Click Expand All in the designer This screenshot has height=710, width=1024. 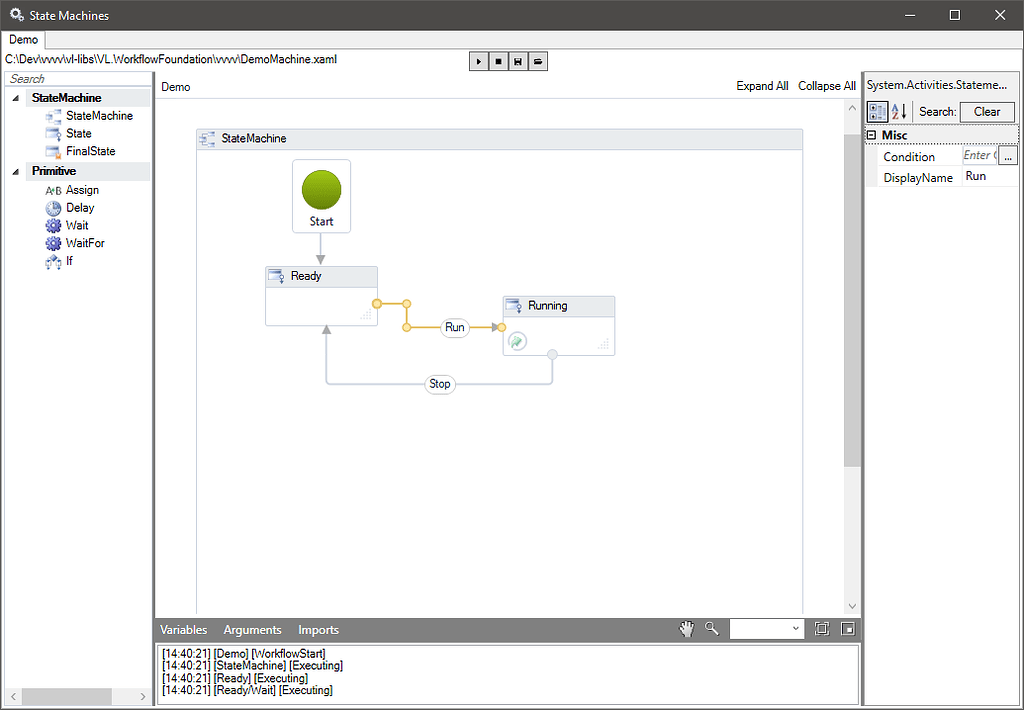(x=762, y=86)
